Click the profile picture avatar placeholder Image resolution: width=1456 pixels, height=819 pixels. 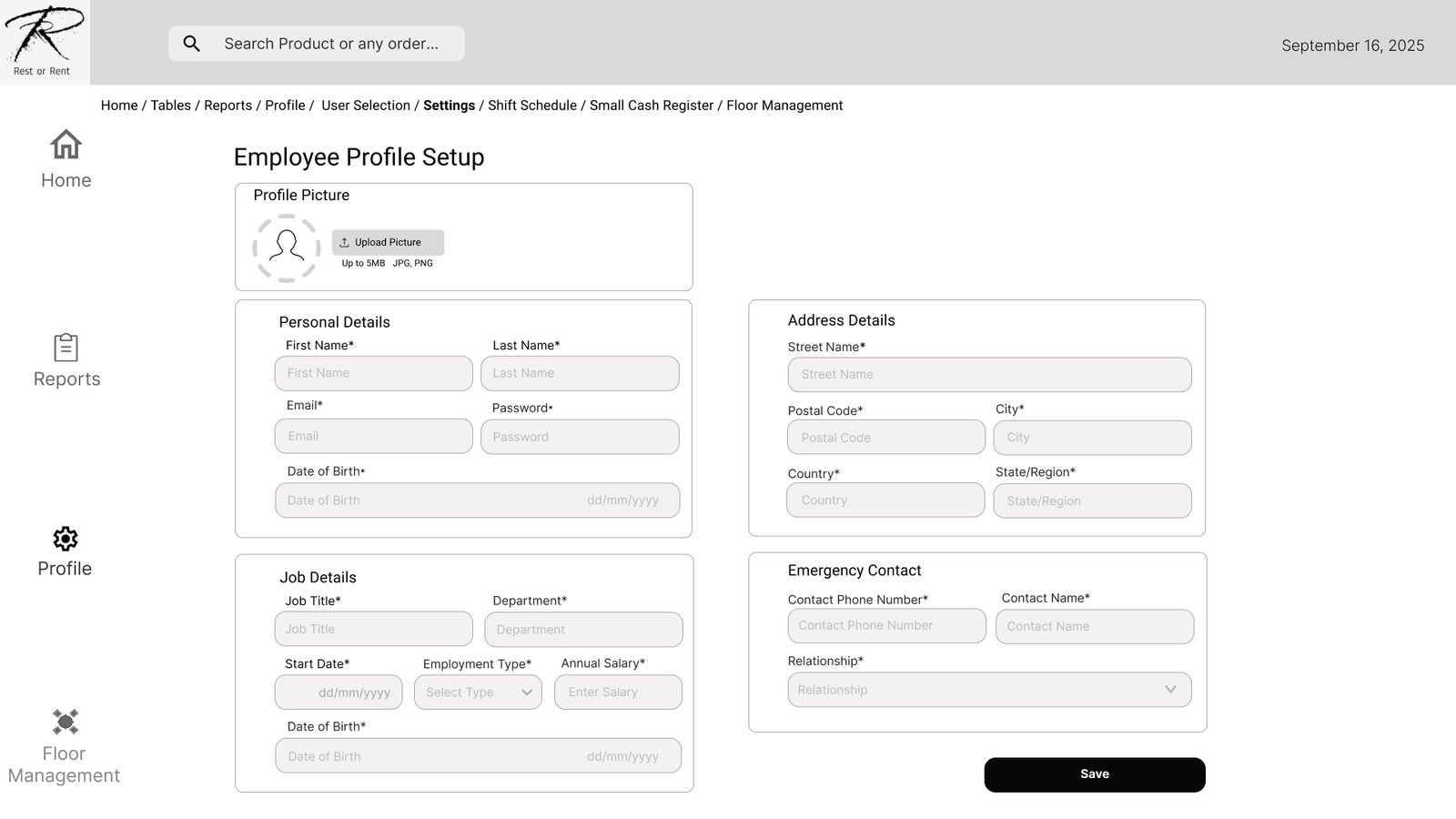point(287,248)
